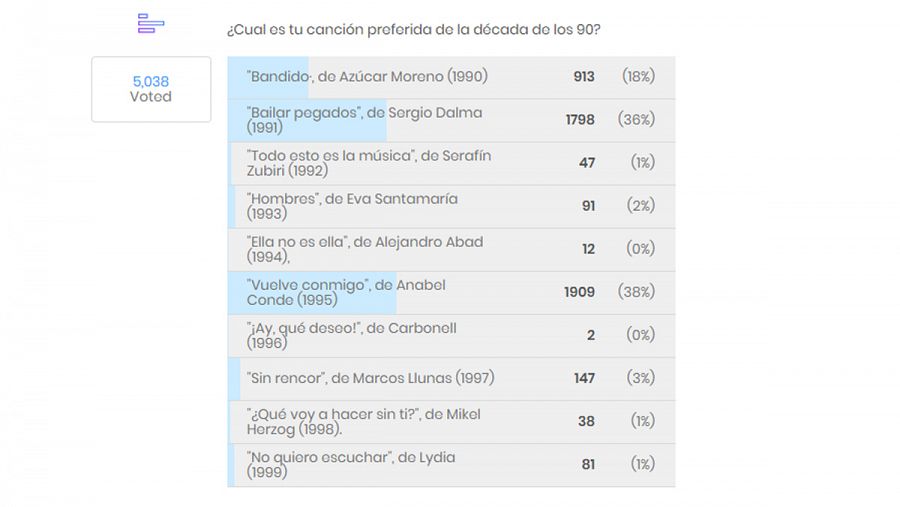Viewport: 900px width, 507px height.
Task: Choose "Ella no es ella" option
Action: point(364,249)
